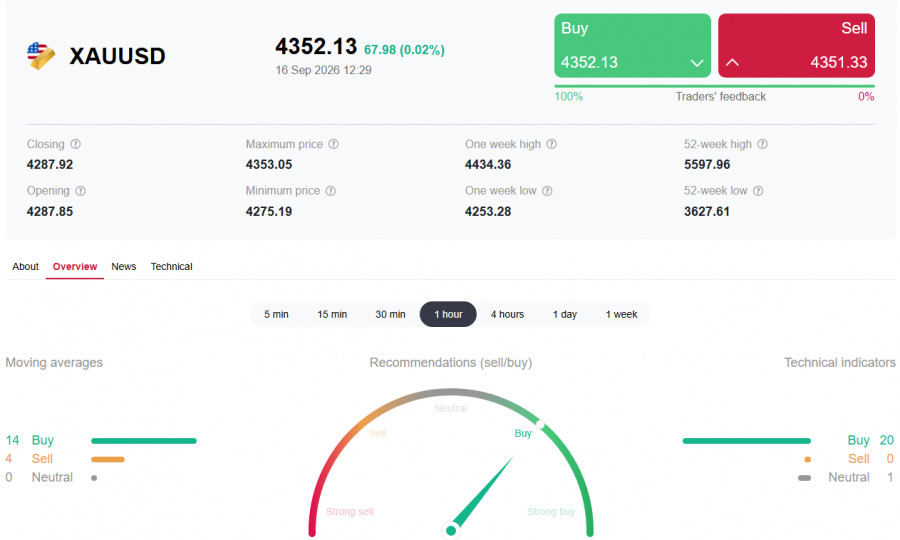Choose the 1 week interval option
The height and width of the screenshot is (540, 900).
(x=622, y=314)
